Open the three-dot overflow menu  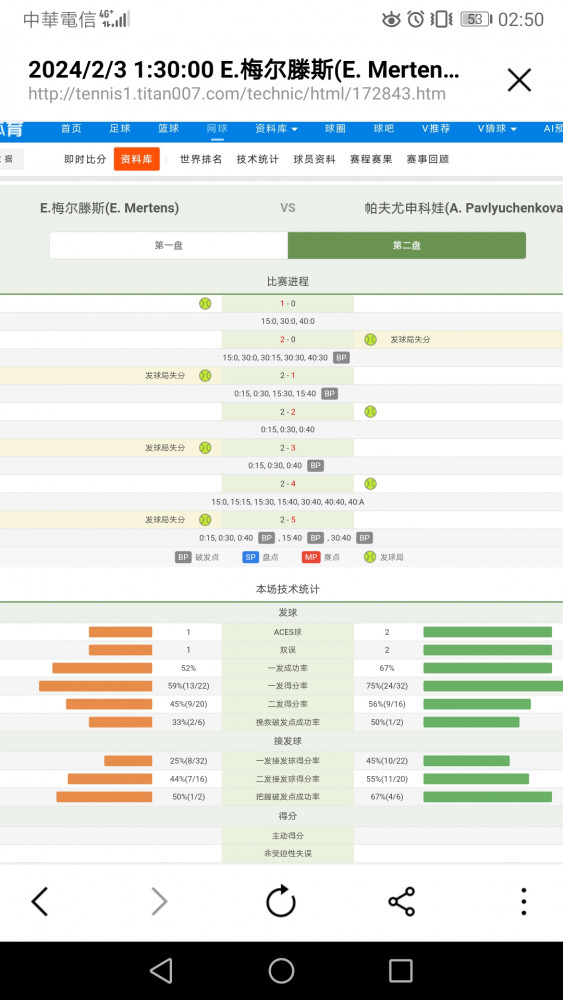point(523,902)
